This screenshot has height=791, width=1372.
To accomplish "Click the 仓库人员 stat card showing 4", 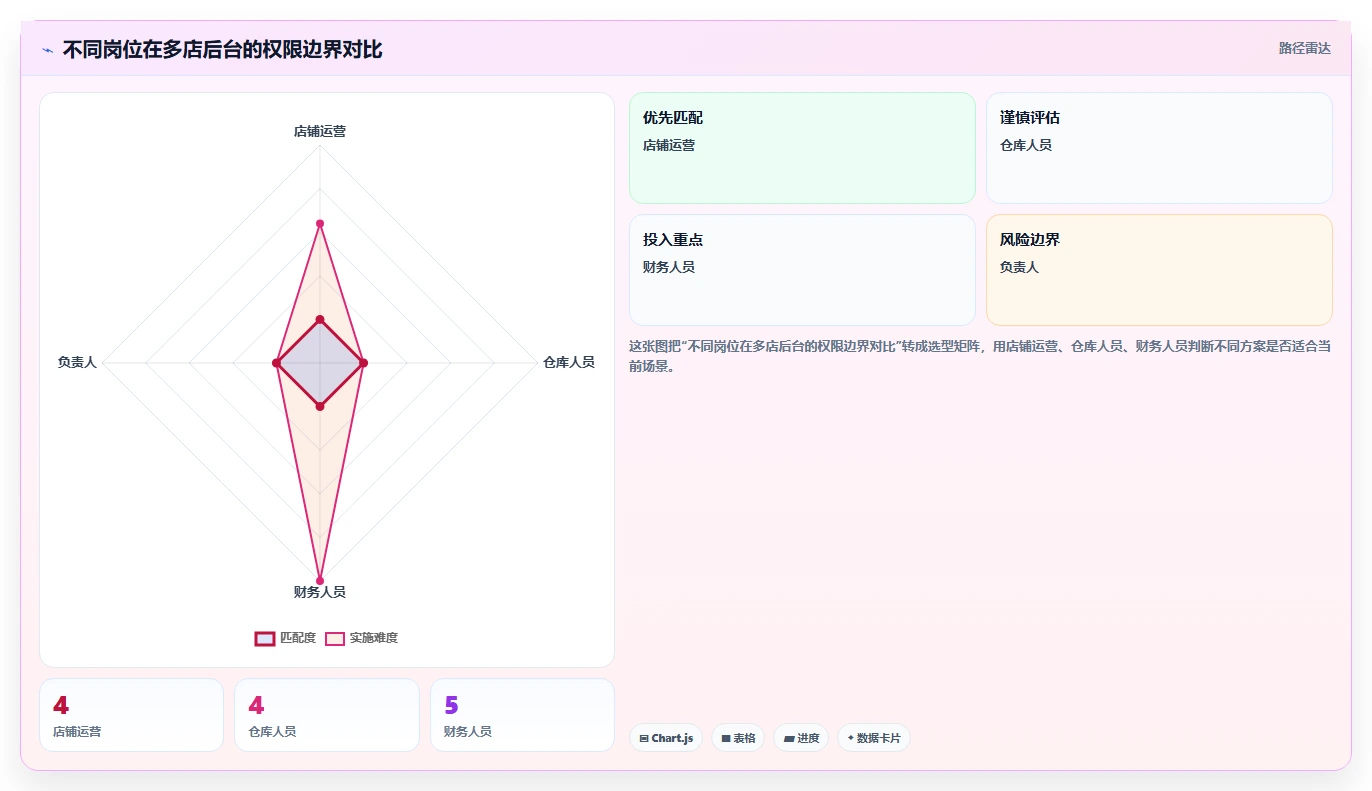I will point(326,715).
